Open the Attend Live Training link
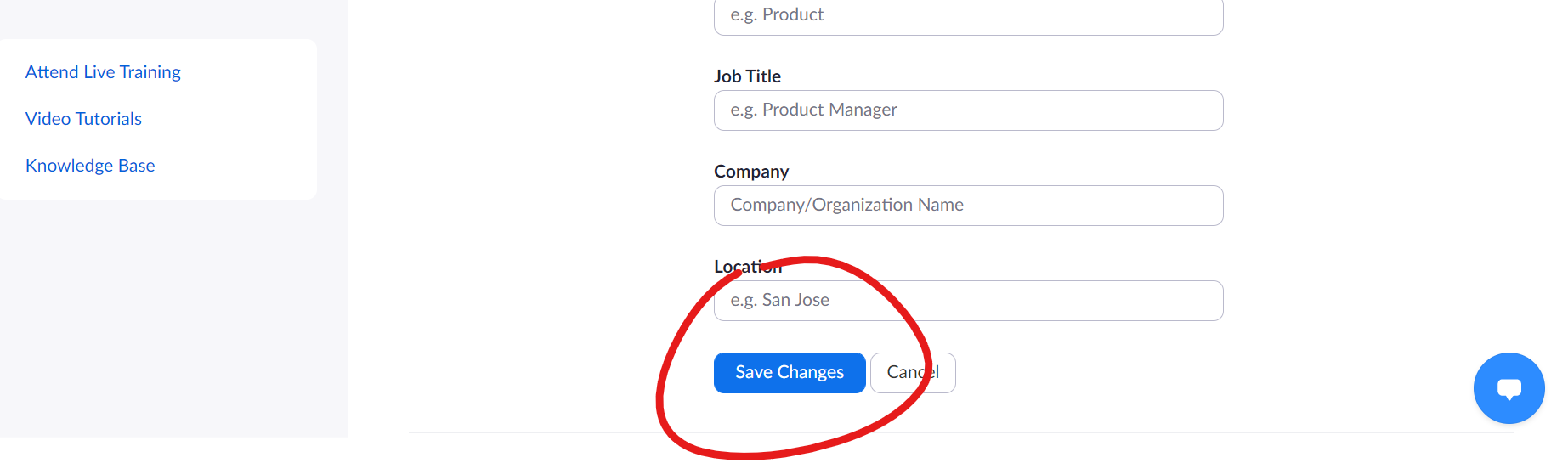This screenshot has width=1568, height=463. point(103,72)
